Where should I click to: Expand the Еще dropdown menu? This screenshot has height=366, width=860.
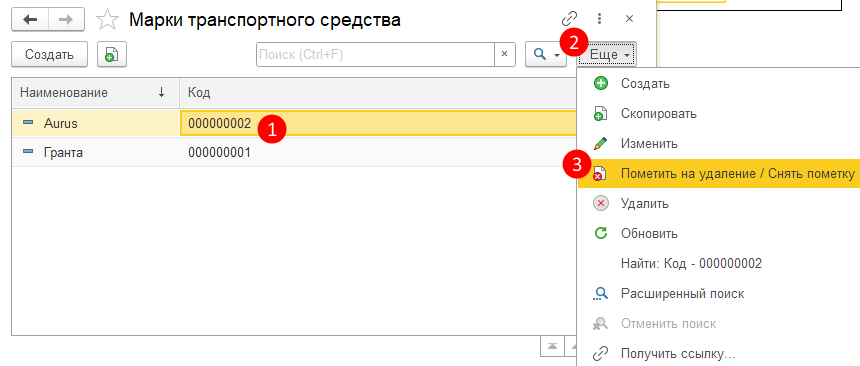click(606, 54)
